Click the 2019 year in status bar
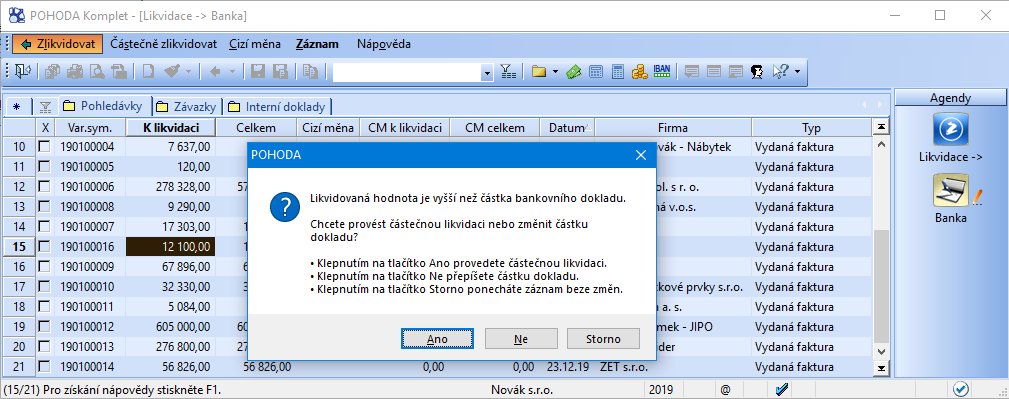 point(662,389)
